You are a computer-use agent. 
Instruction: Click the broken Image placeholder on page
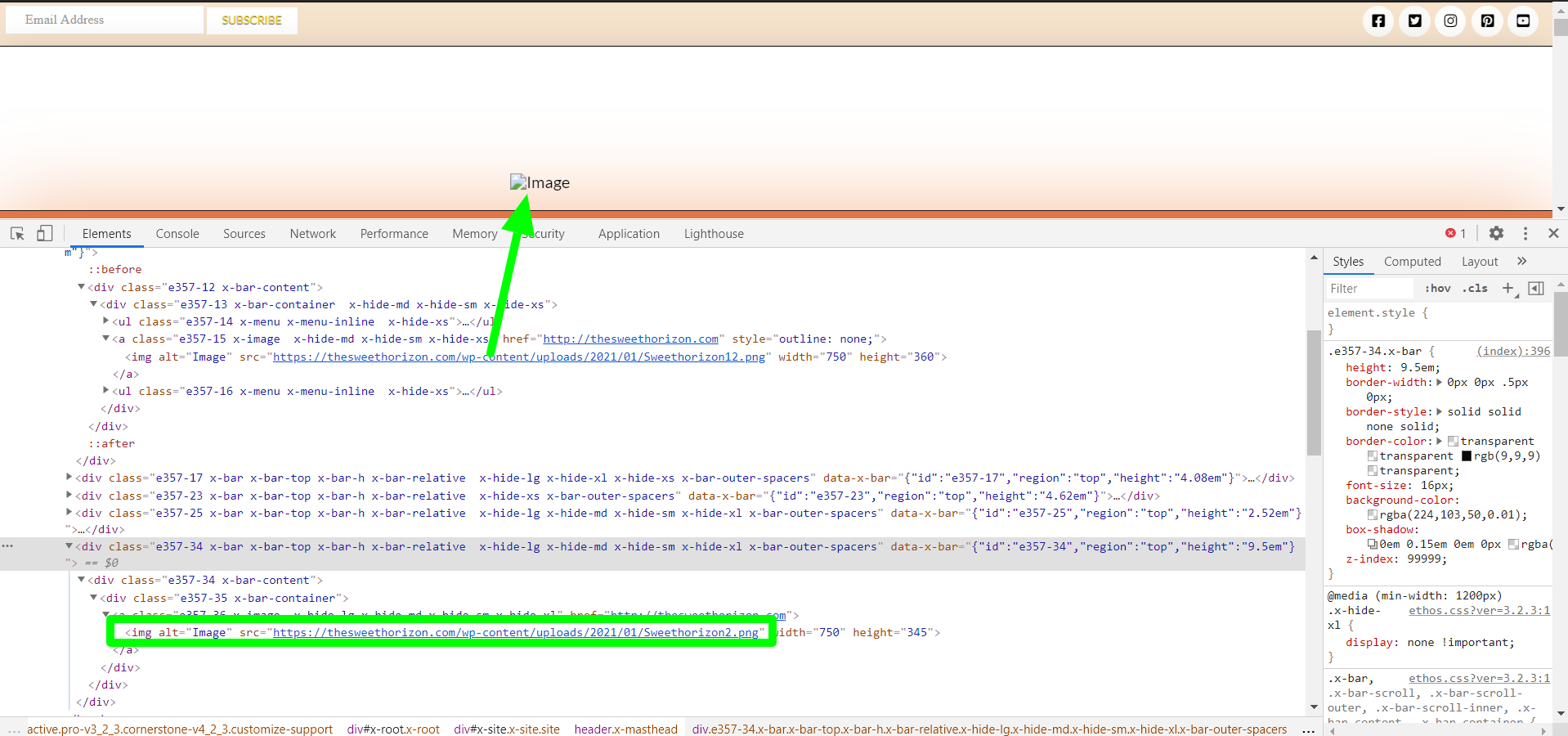pos(540,182)
